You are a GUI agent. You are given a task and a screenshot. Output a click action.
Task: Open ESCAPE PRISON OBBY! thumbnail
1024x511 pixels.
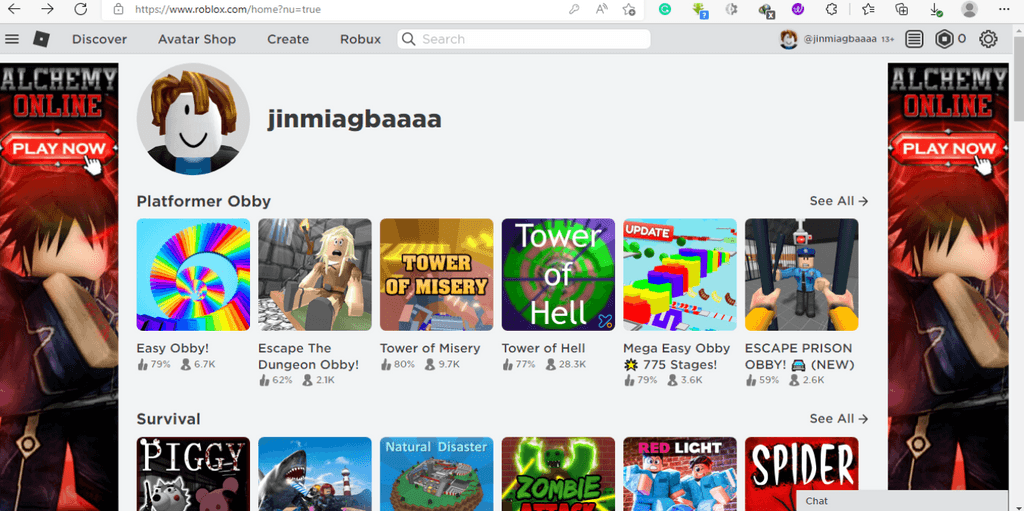pos(801,274)
